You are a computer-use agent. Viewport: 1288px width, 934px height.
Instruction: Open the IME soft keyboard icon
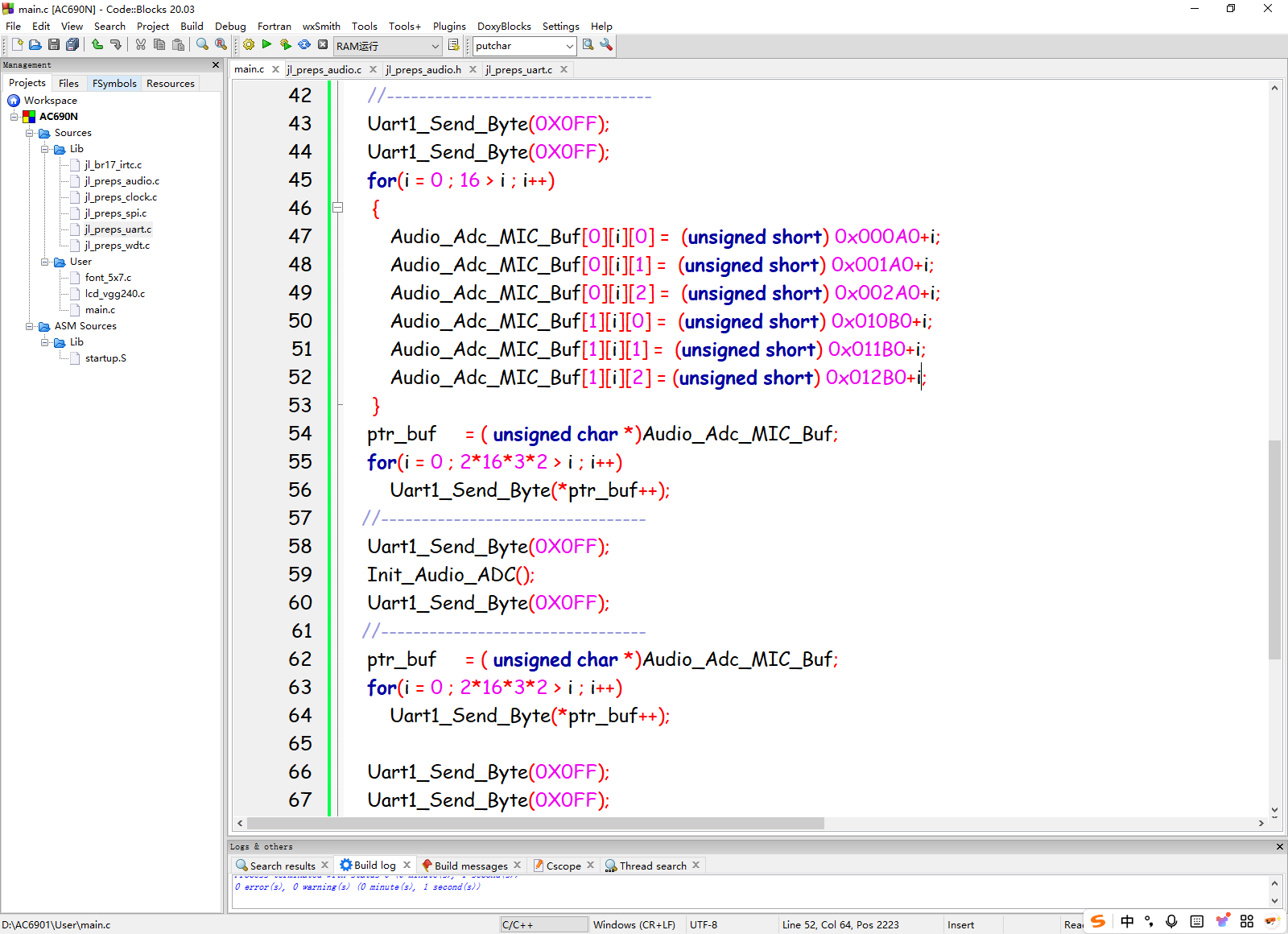coord(1197,921)
